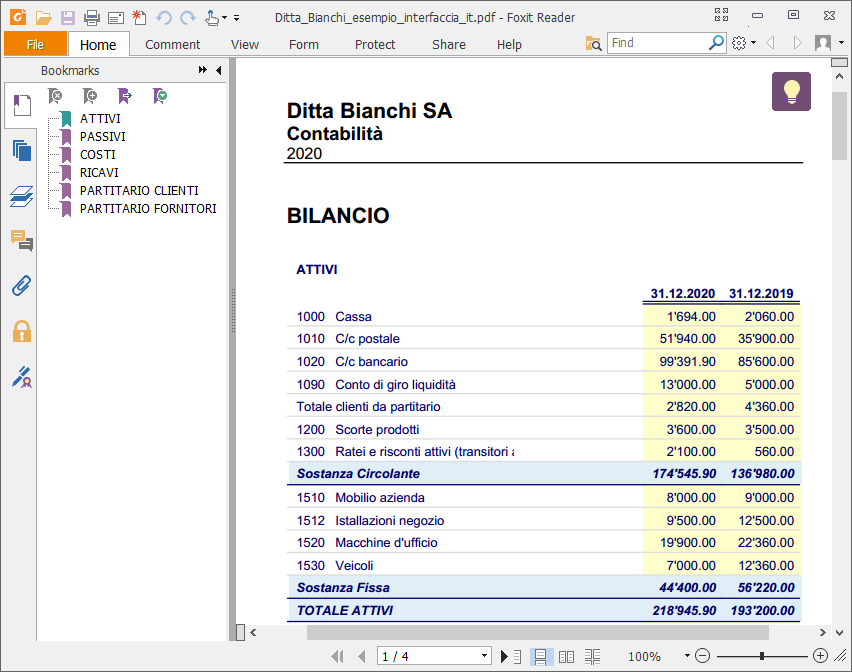Open the Security lock panel

(22, 331)
